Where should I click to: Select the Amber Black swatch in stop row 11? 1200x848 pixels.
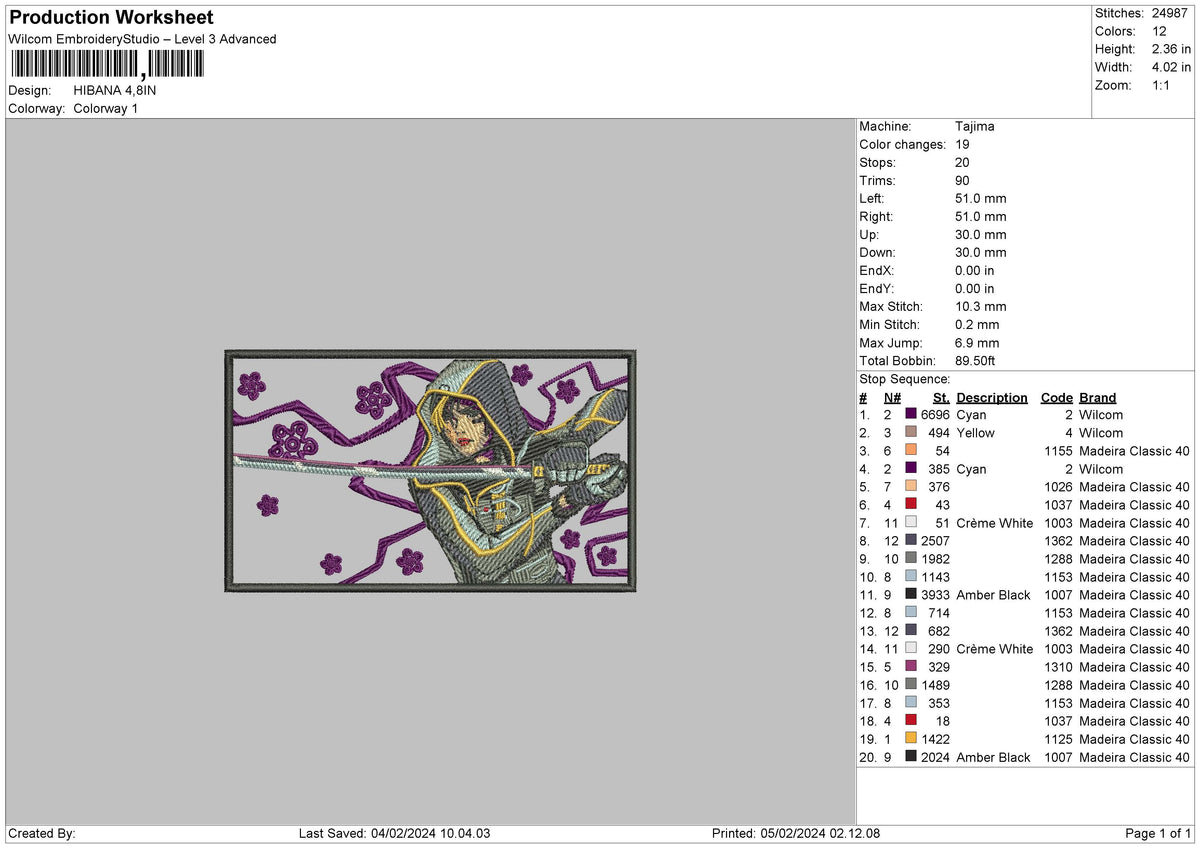[x=911, y=595]
